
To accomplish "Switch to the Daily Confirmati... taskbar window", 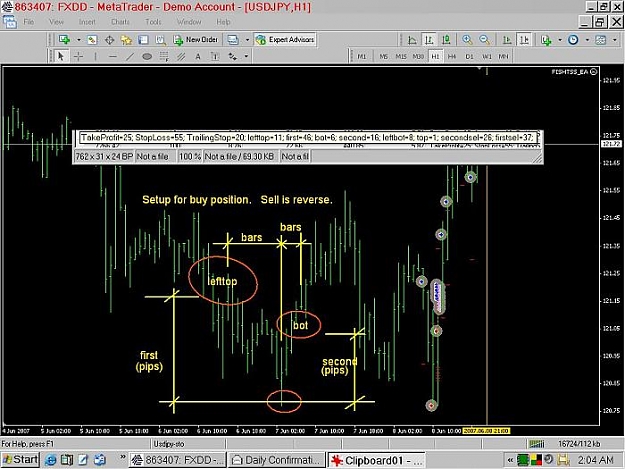I will (x=277, y=460).
